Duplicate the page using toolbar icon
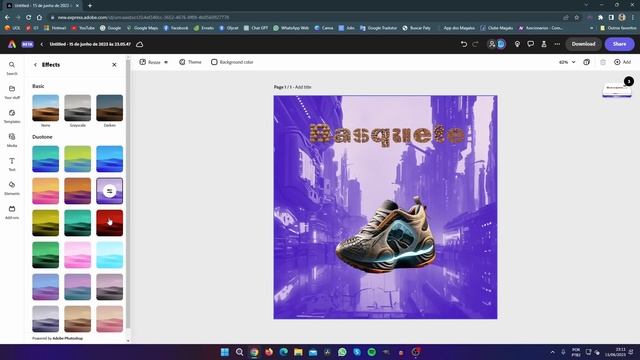 (x=587, y=62)
